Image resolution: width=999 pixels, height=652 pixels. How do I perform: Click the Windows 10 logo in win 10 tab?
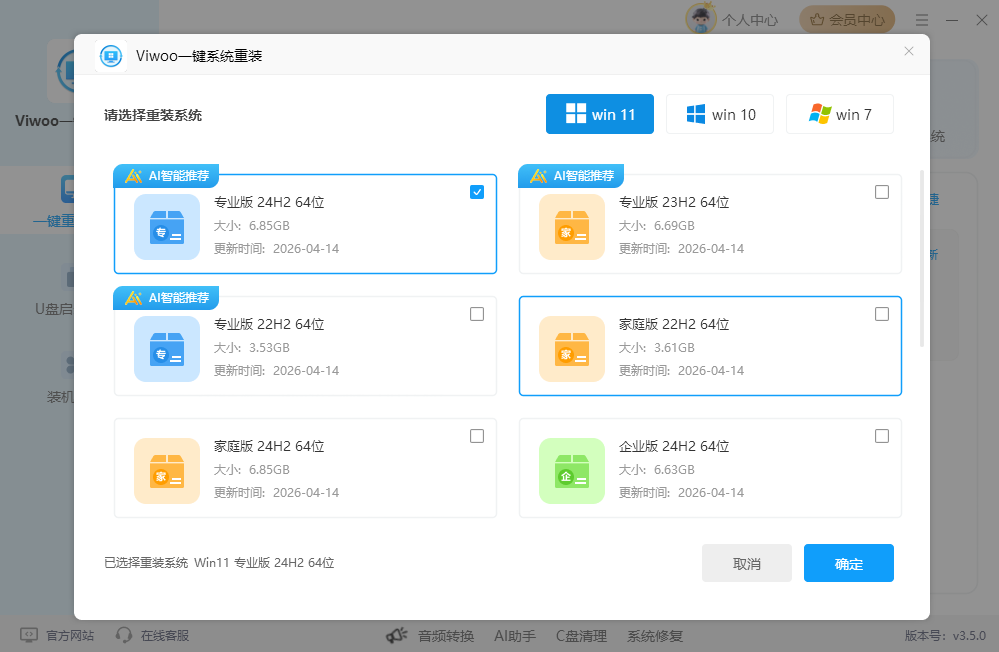(696, 114)
